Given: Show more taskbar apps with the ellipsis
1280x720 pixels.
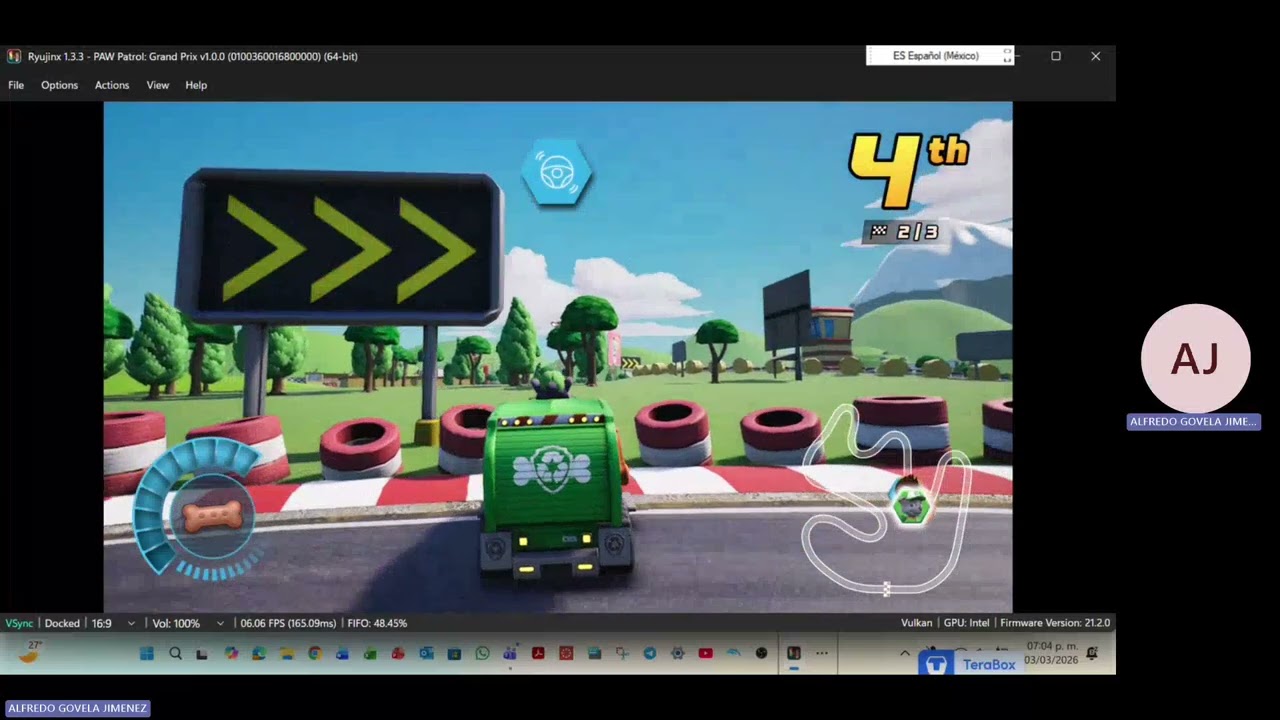Looking at the screenshot, I should pyautogui.click(x=822, y=653).
